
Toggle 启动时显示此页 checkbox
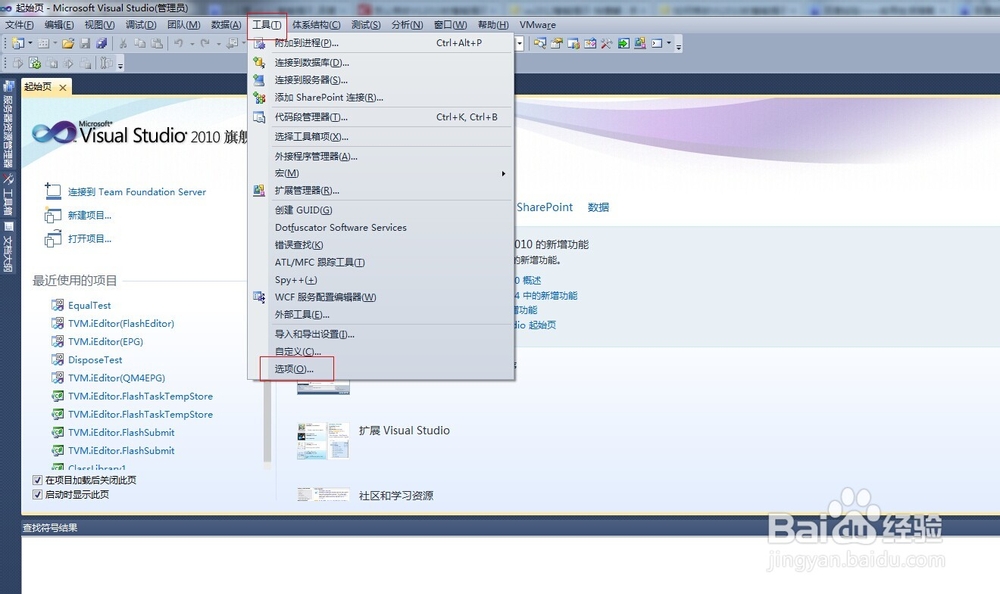(38, 495)
